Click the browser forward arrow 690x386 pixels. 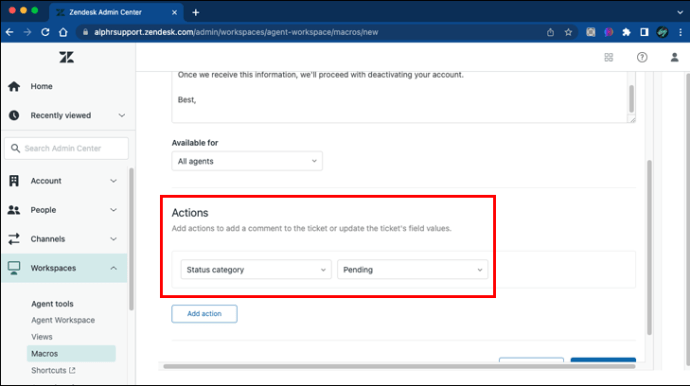click(27, 32)
